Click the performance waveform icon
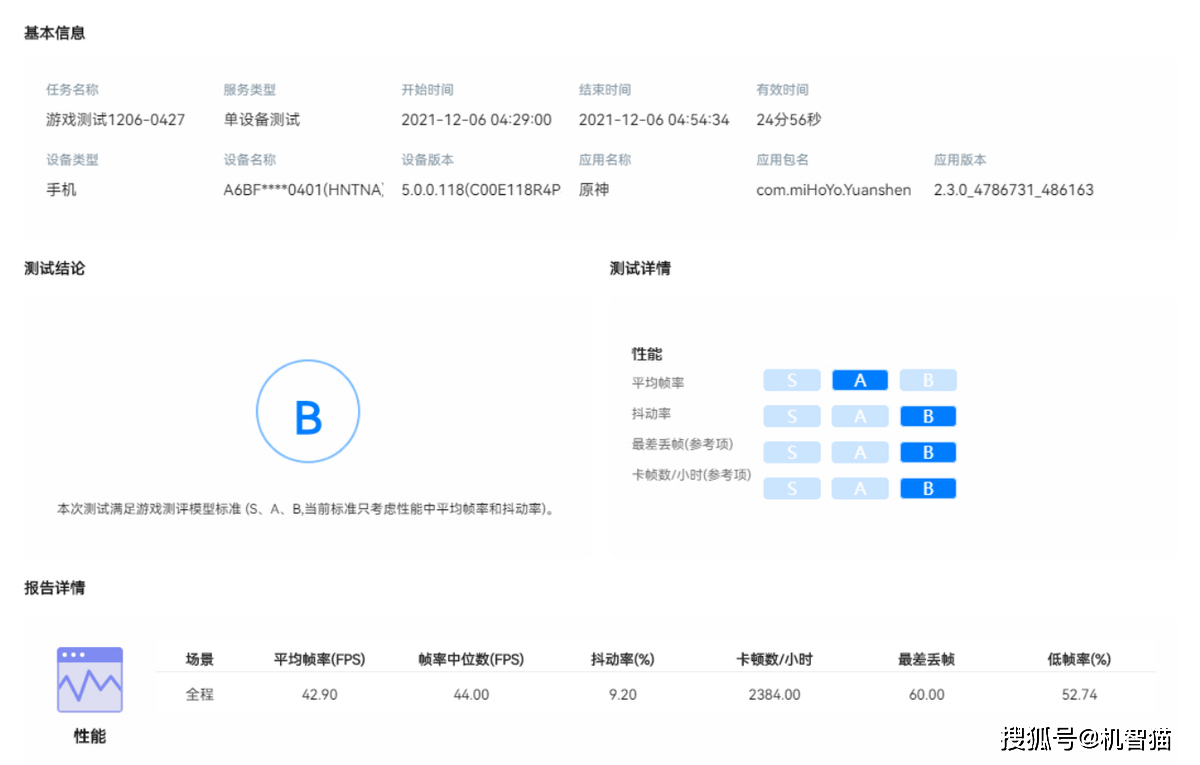Screen dimensions: 1200x765 point(90,680)
